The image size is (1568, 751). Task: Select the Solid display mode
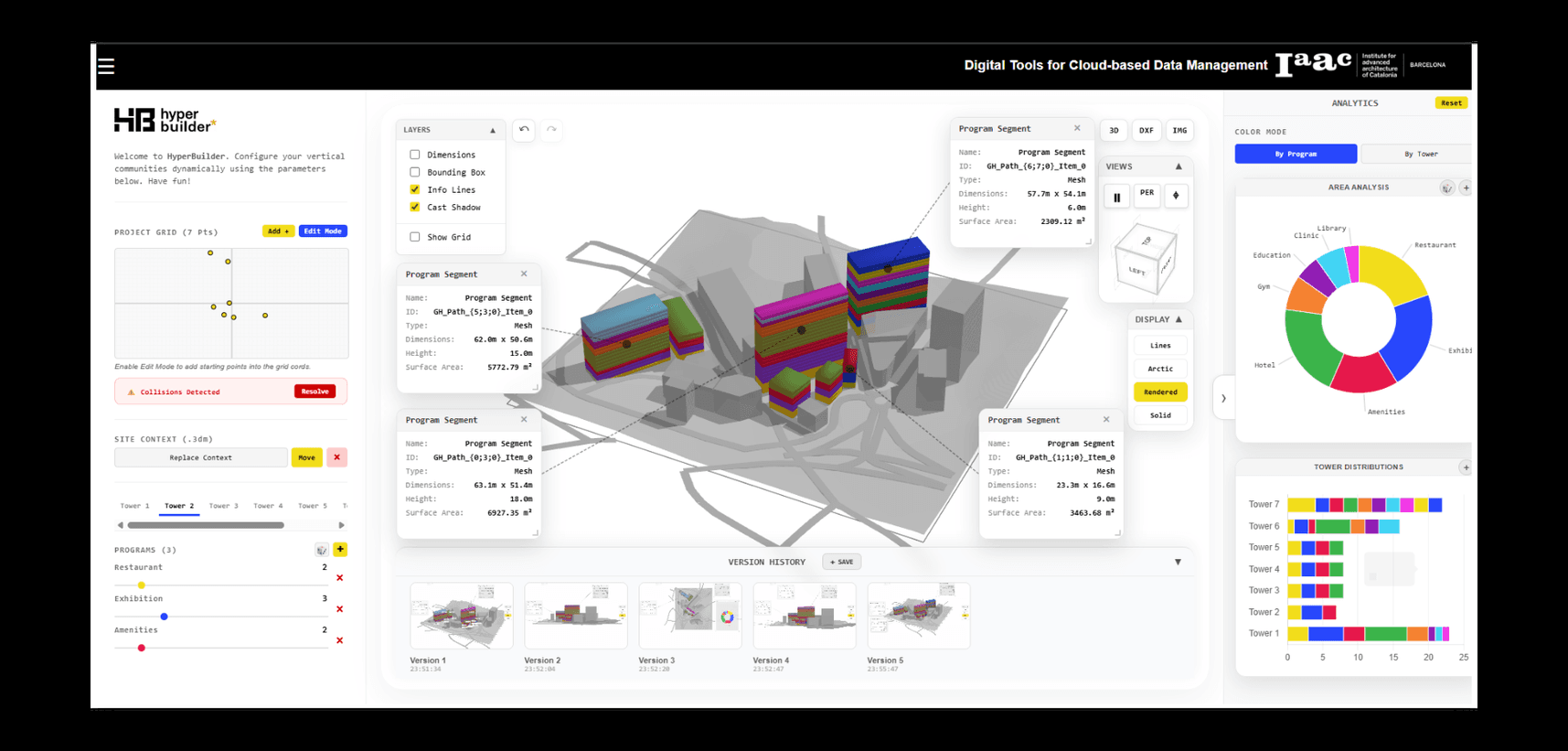point(1160,415)
